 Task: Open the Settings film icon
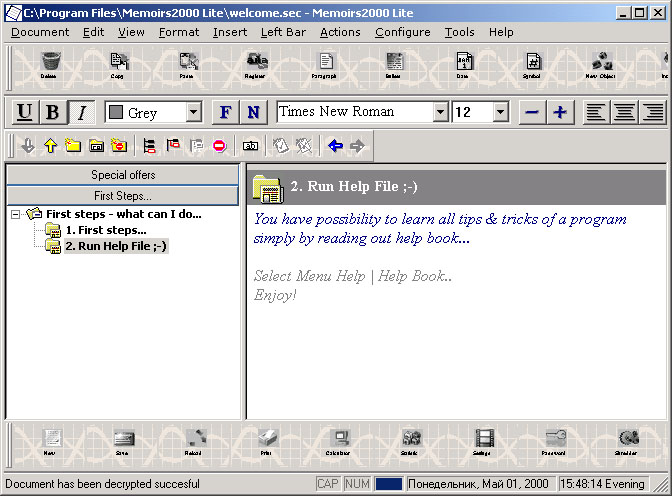(485, 438)
